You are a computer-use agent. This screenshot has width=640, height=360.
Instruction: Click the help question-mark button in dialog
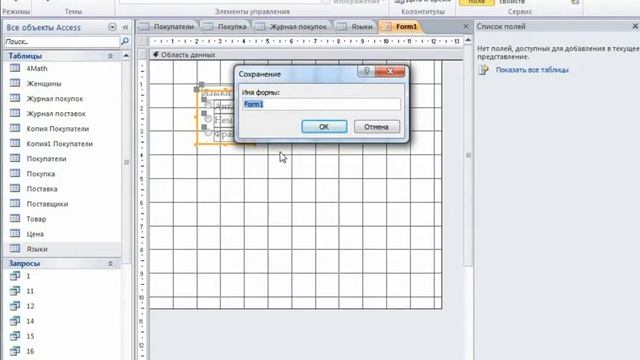(366, 71)
